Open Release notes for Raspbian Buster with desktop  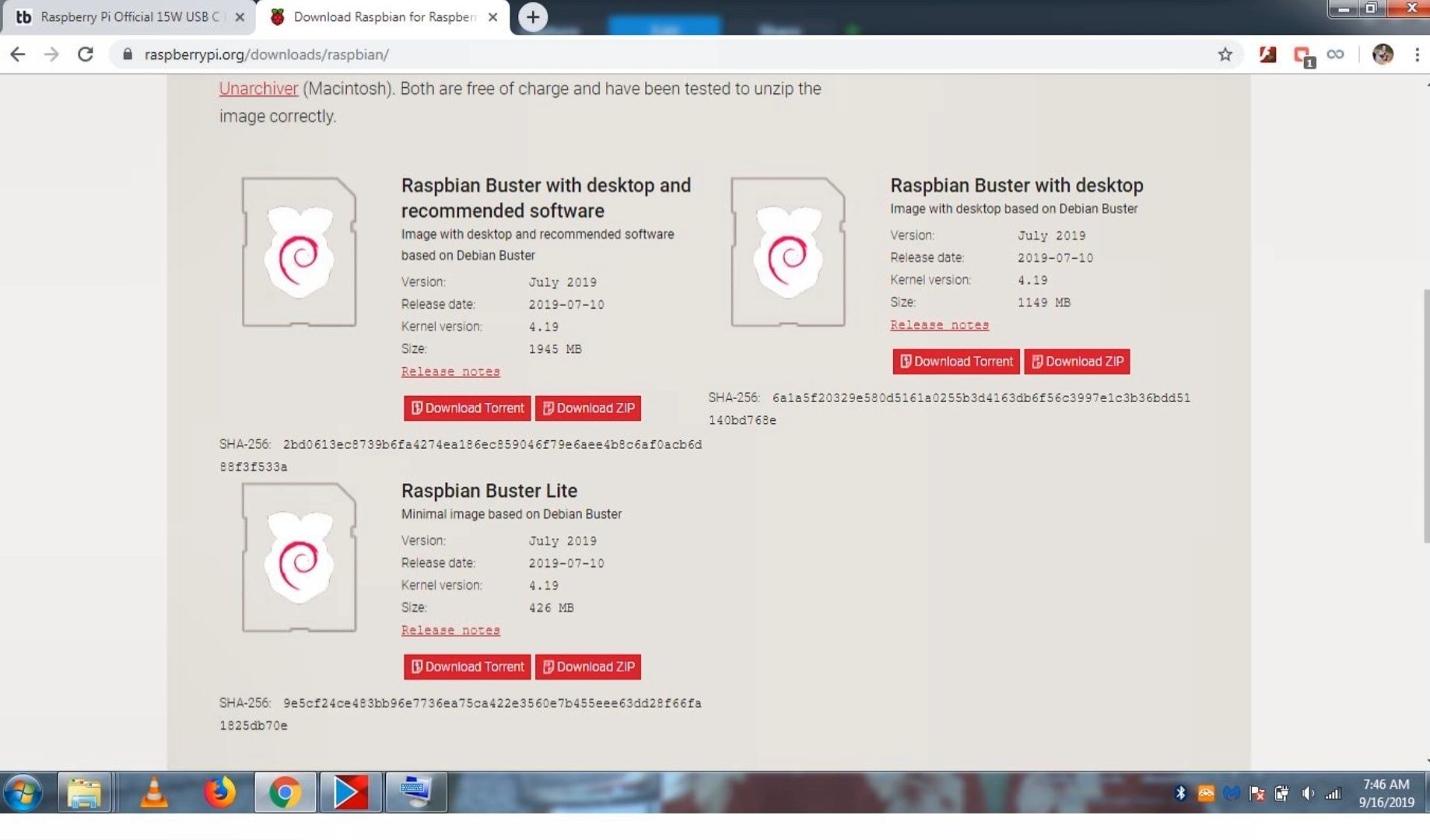click(938, 324)
